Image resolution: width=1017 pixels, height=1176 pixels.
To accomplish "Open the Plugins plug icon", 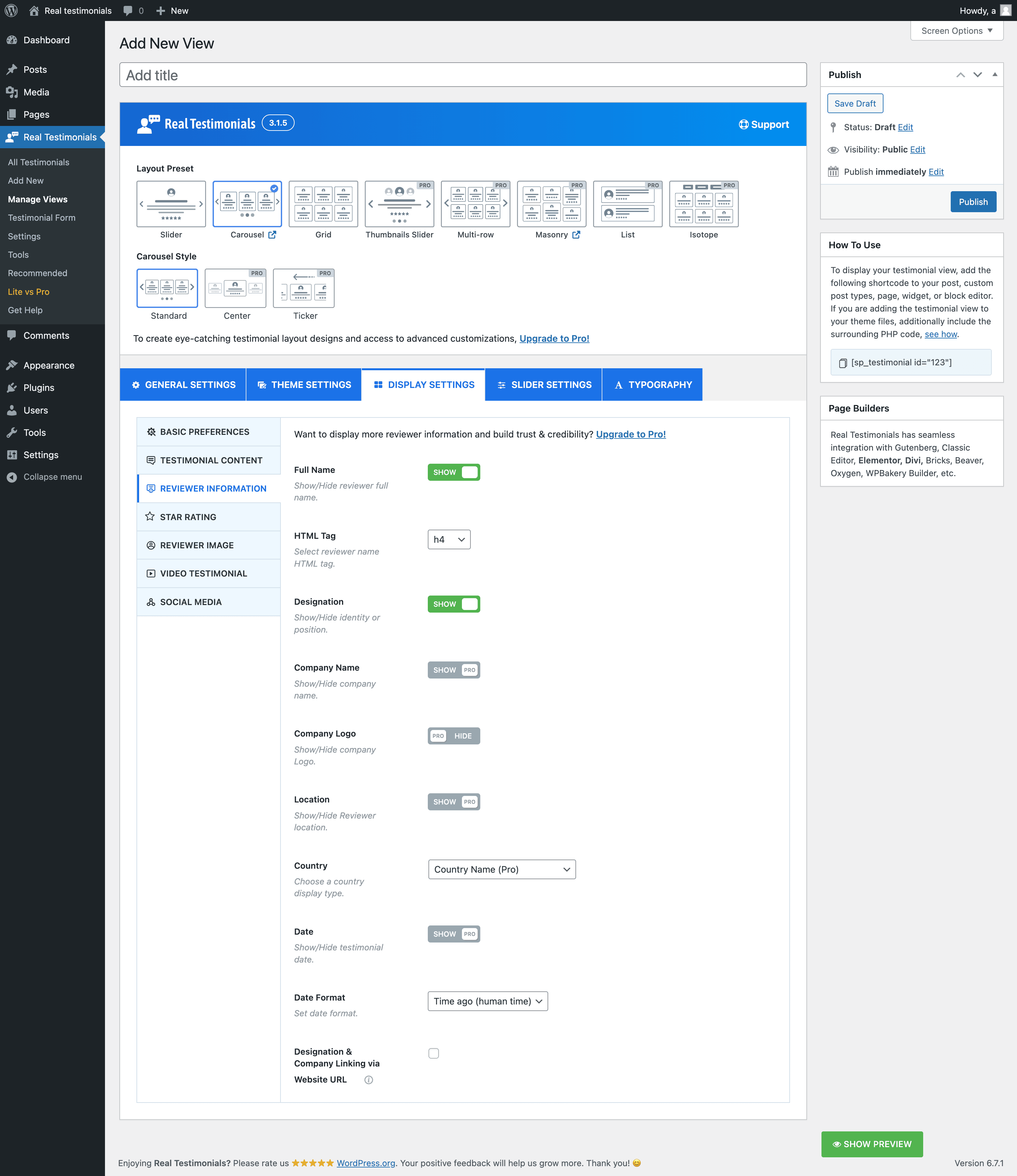I will (x=12, y=388).
